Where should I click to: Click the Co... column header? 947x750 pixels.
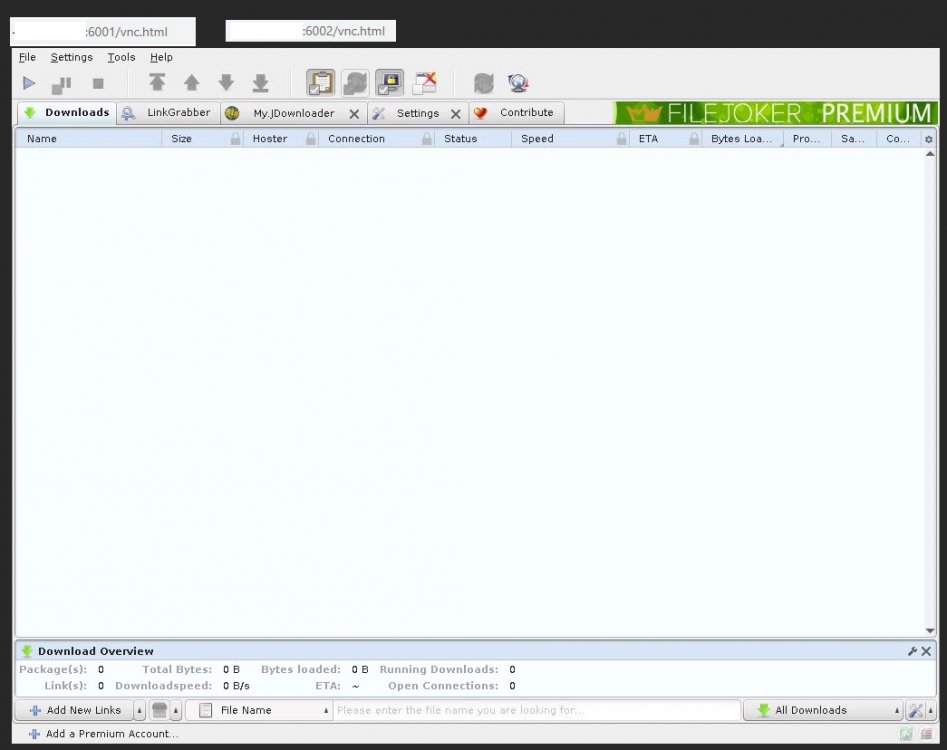(x=898, y=139)
